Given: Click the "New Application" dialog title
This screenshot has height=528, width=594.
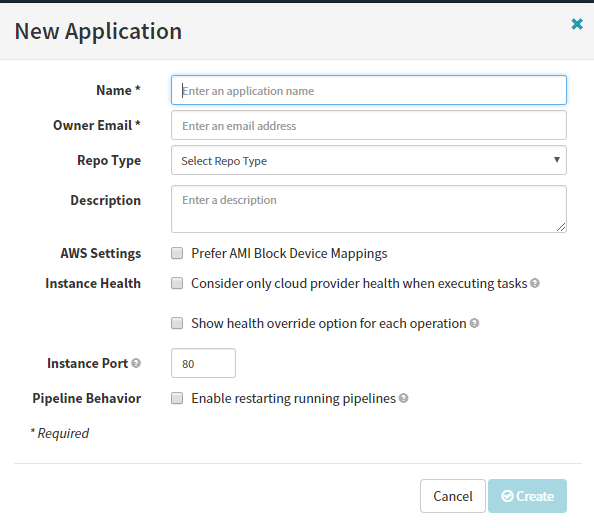Looking at the screenshot, I should [98, 31].
